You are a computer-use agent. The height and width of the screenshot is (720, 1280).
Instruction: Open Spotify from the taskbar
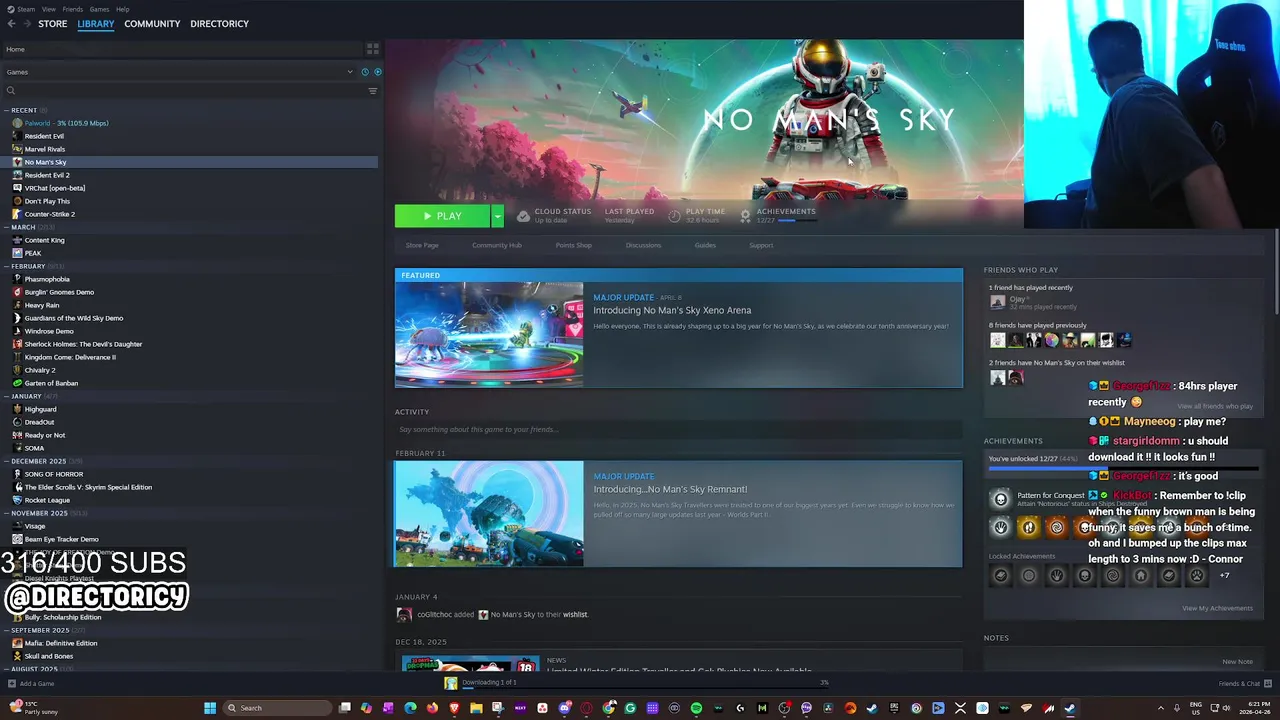(x=696, y=708)
